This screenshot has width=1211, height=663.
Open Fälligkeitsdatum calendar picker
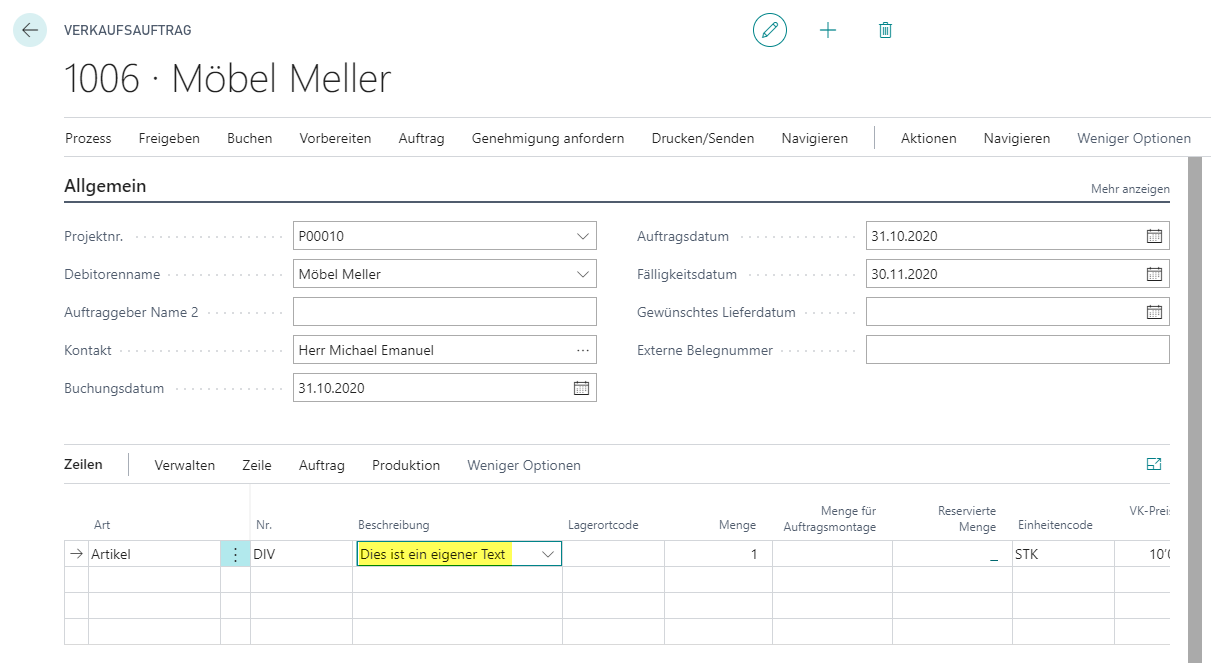pyautogui.click(x=1154, y=274)
